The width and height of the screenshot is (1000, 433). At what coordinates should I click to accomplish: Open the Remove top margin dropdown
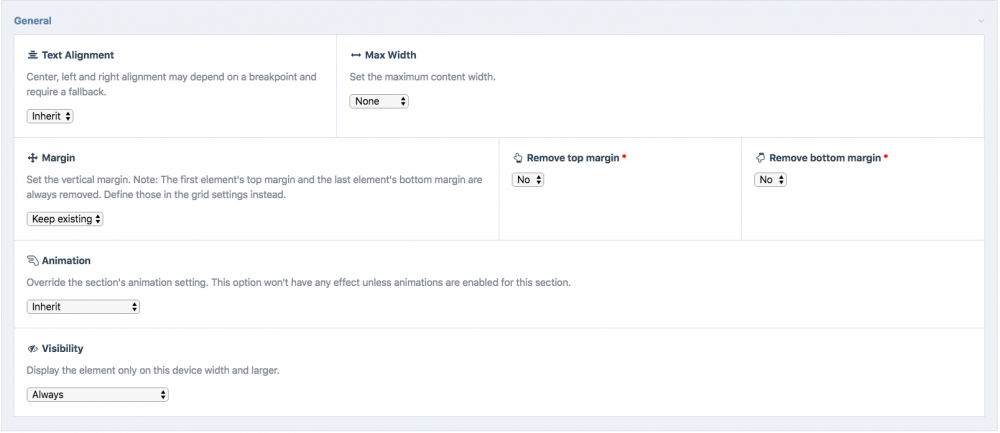(528, 180)
